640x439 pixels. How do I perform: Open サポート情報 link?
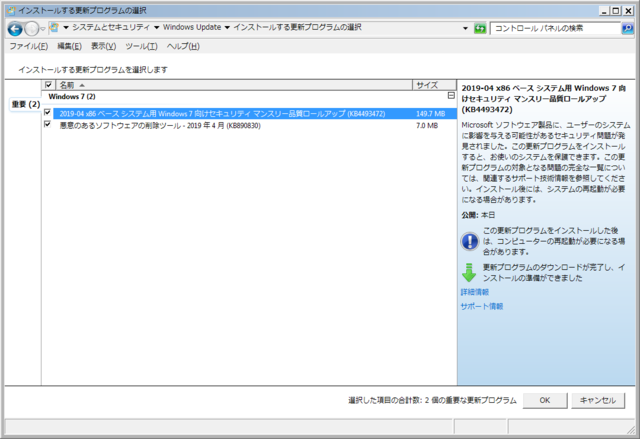pyautogui.click(x=482, y=306)
